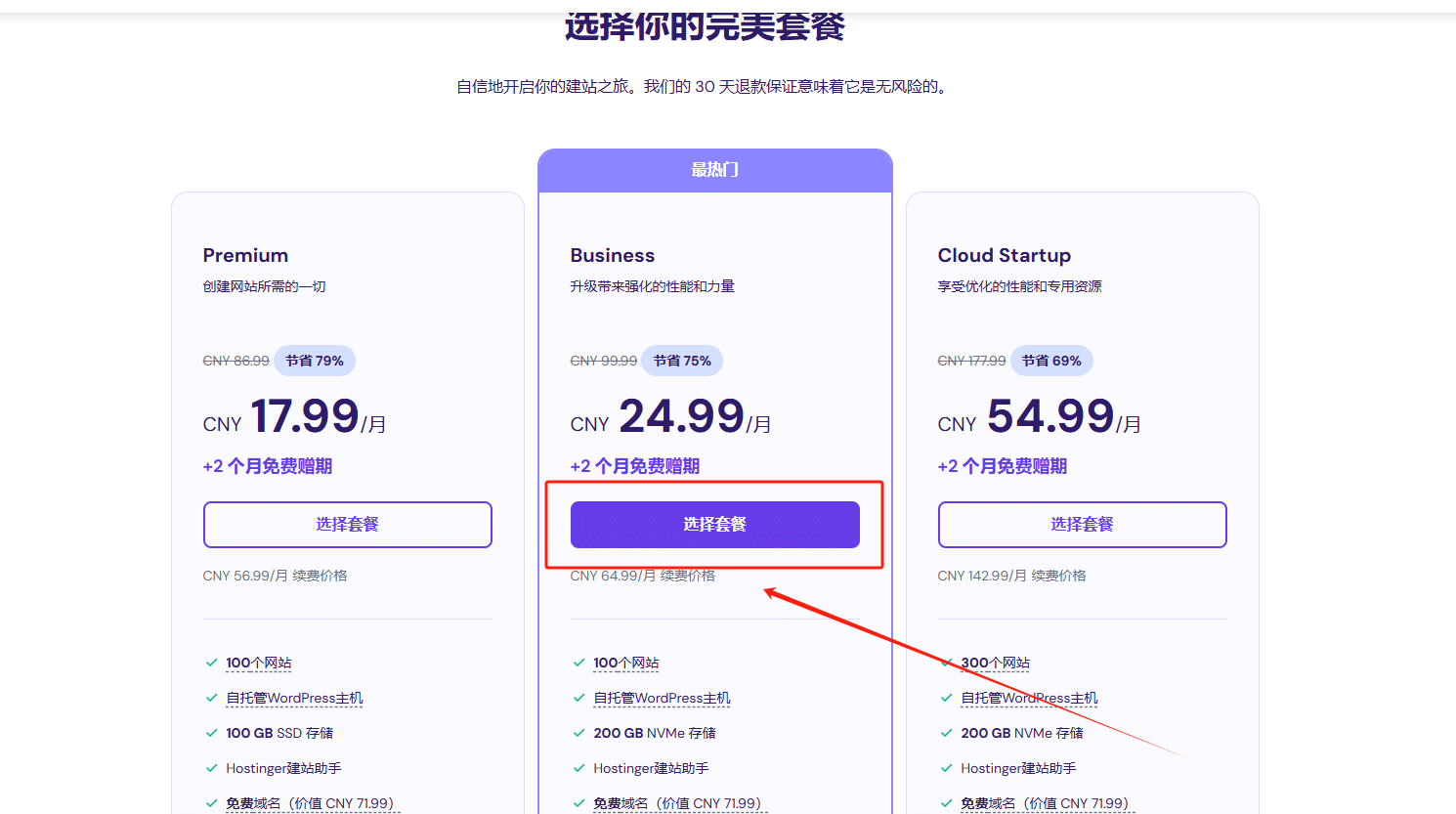Click the Business plan title
1456x814 pixels.
point(613,255)
